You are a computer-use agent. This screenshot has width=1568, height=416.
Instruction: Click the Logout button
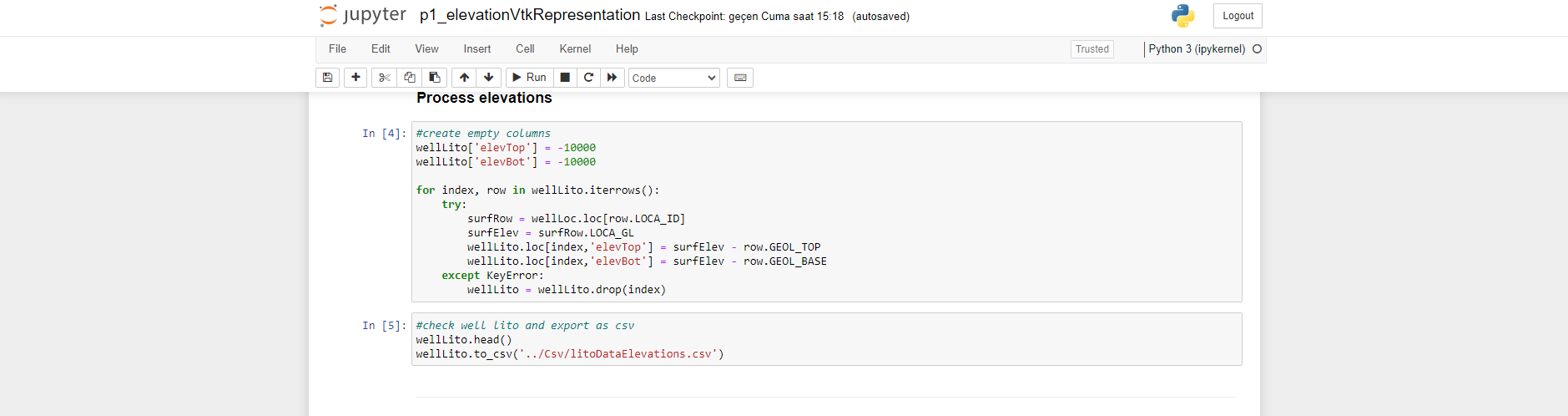tap(1238, 16)
